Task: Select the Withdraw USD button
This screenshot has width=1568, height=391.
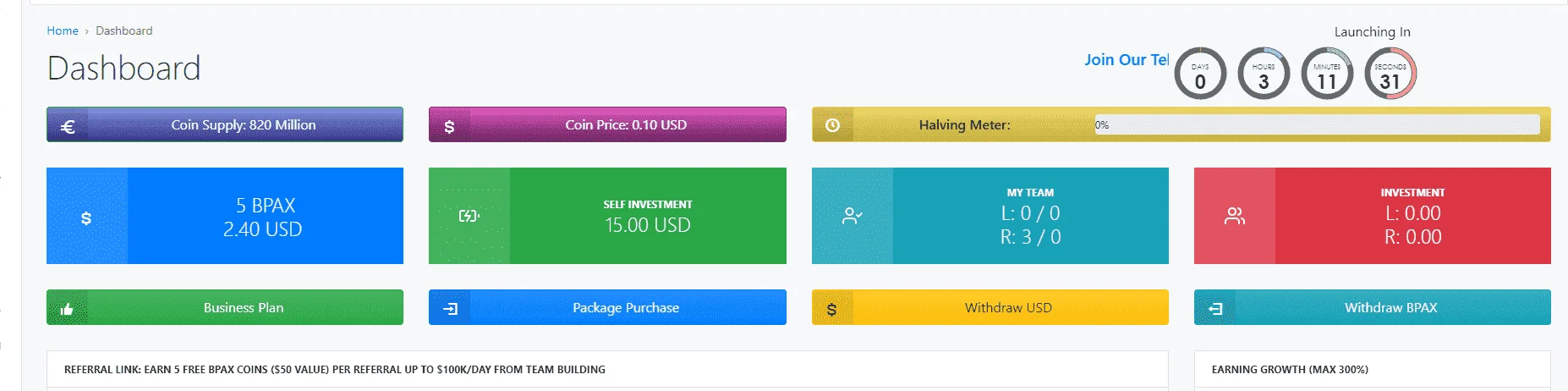Action: tap(990, 307)
